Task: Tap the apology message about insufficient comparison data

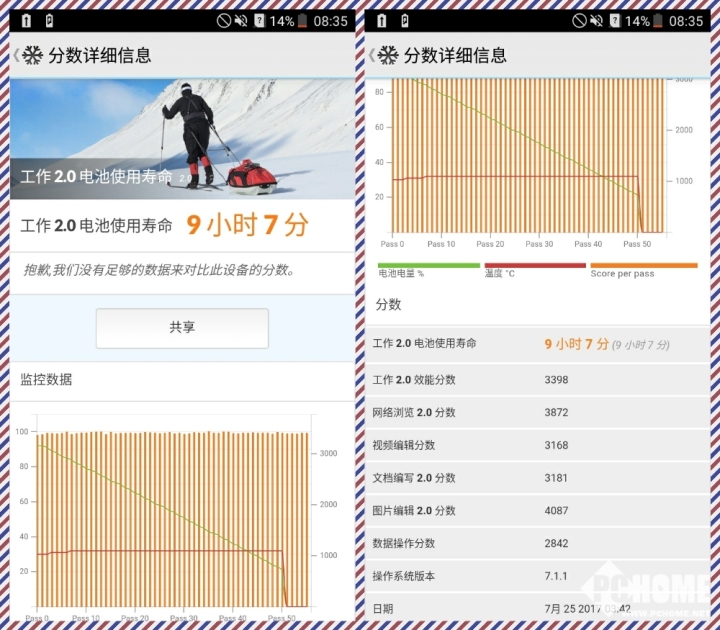Action: tap(159, 270)
